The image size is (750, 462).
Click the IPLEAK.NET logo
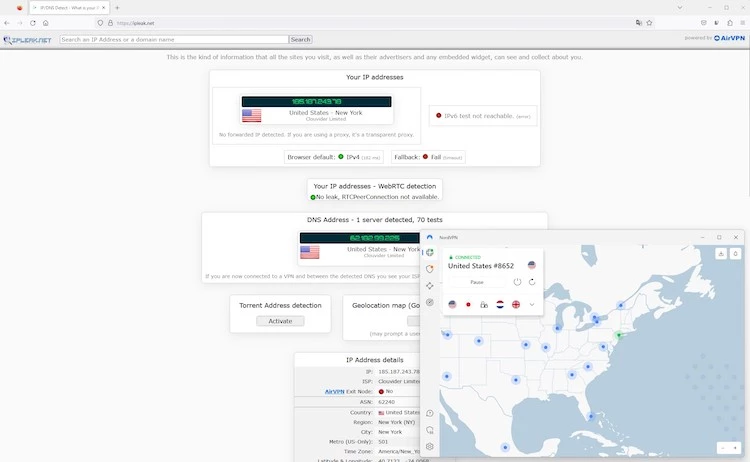(27, 40)
